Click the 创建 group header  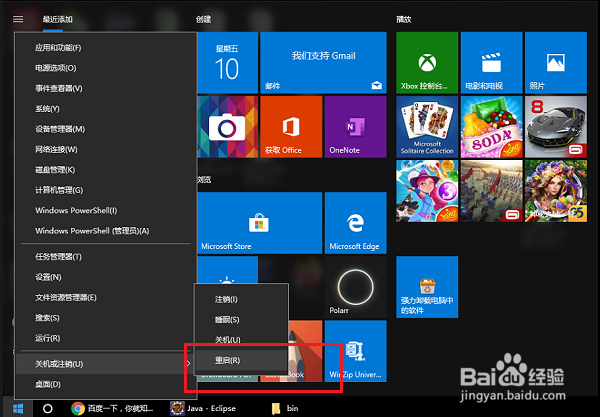point(203,19)
